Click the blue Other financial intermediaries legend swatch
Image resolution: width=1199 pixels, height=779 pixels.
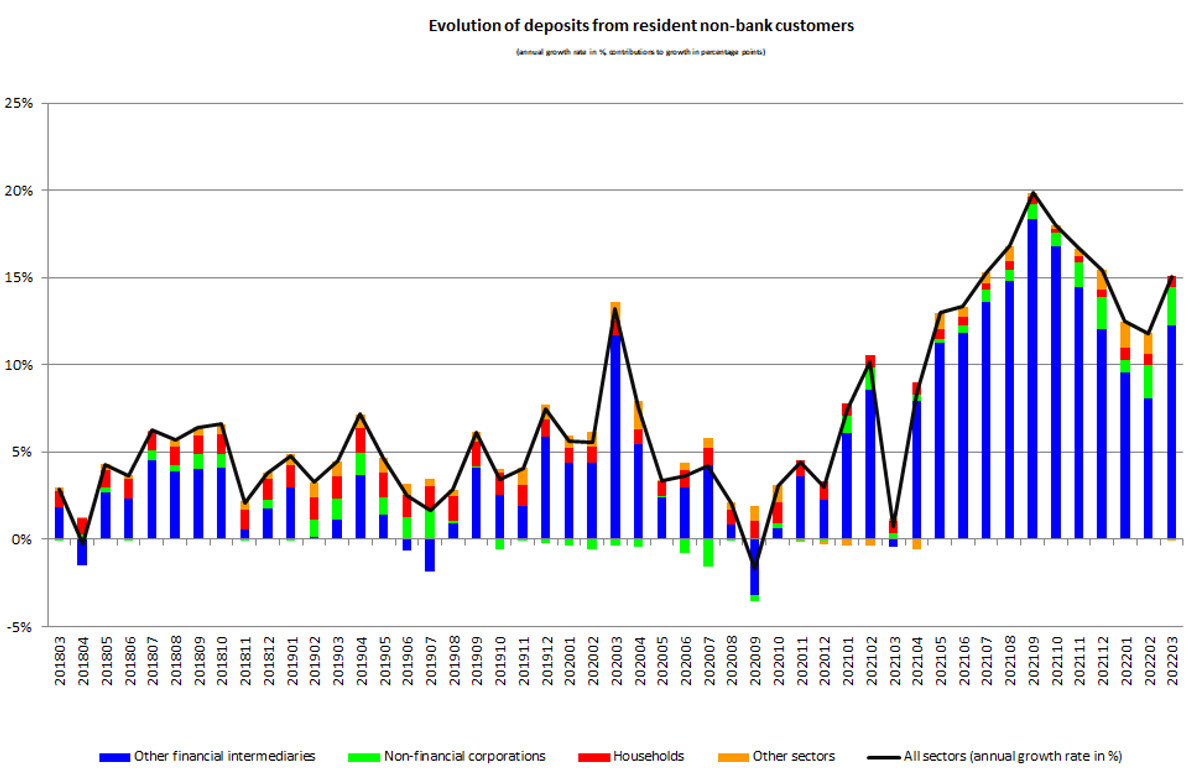pos(115,757)
